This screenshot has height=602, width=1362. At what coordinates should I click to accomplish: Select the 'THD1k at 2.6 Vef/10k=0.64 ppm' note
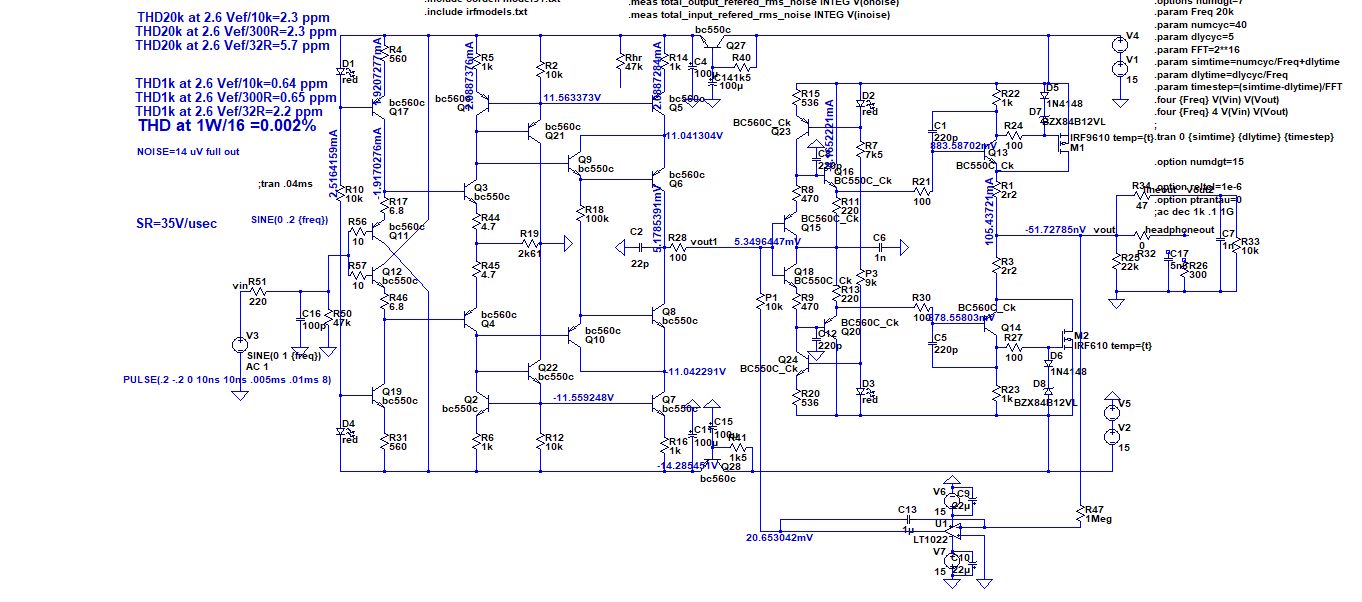[x=231, y=83]
